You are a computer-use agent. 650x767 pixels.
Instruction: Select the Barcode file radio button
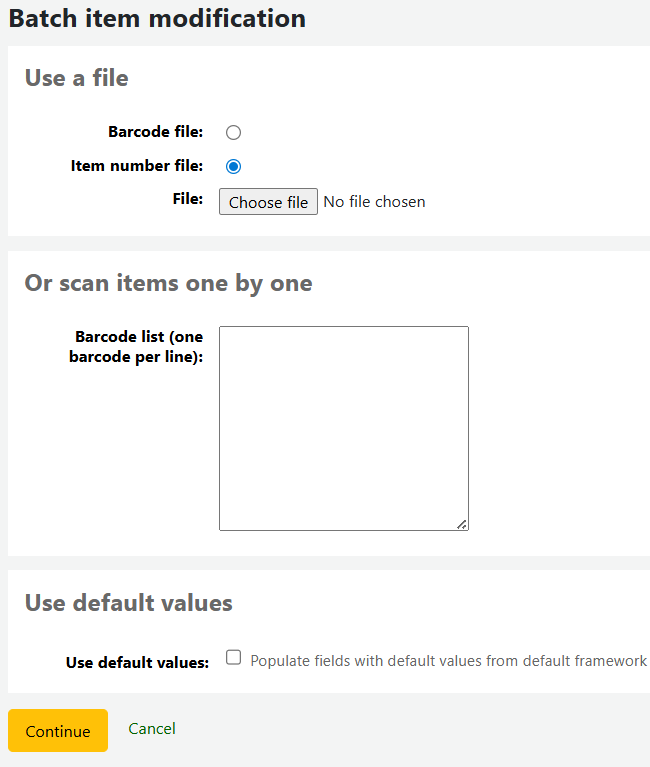tap(233, 132)
